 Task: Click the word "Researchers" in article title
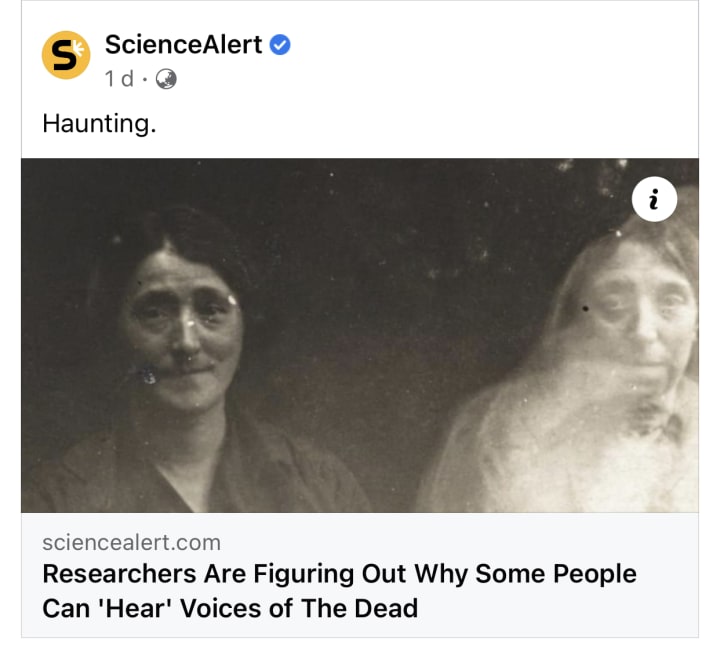point(119,574)
